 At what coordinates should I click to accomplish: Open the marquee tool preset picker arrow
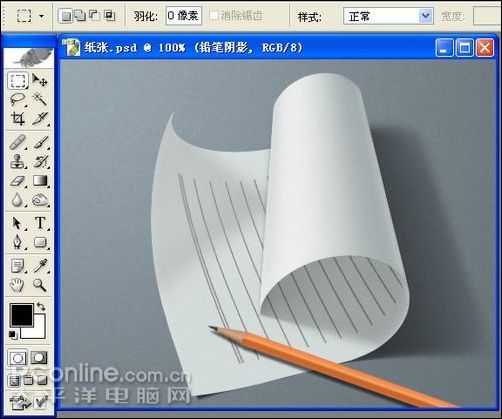(42, 16)
